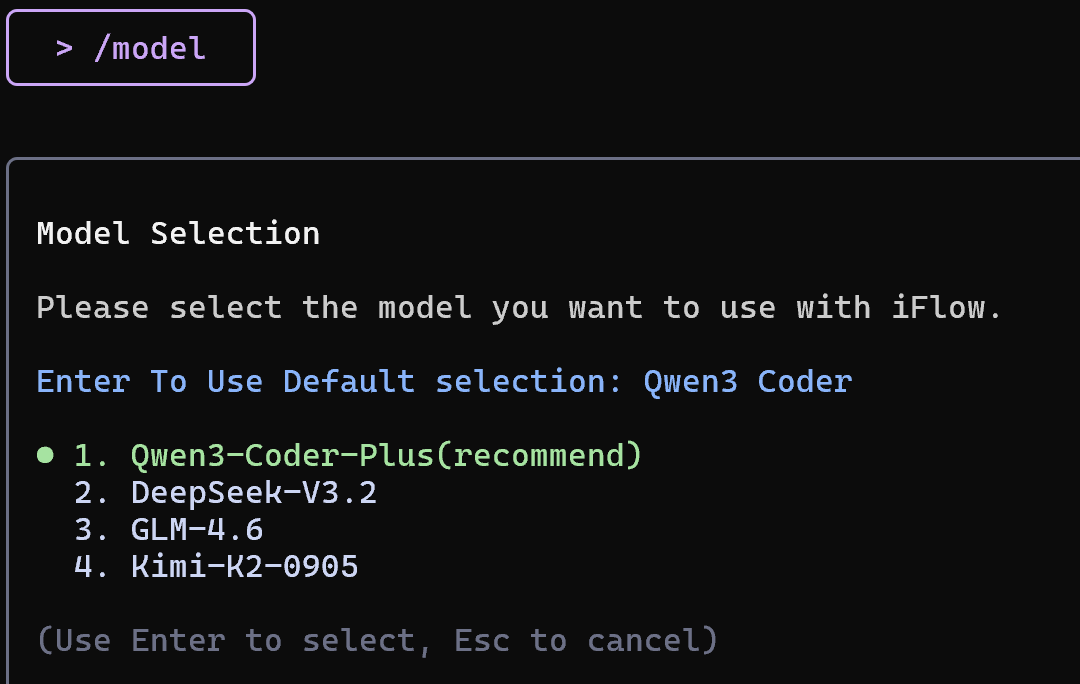
Task: Click the "Esc to cancel" hint text
Action: [586, 640]
